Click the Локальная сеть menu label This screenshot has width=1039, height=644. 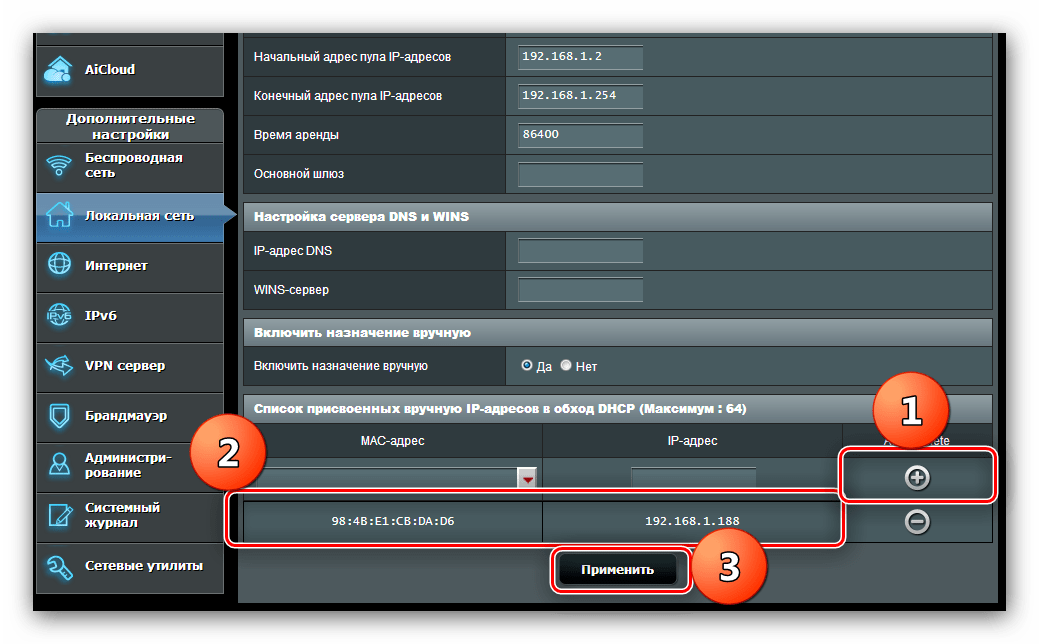139,215
